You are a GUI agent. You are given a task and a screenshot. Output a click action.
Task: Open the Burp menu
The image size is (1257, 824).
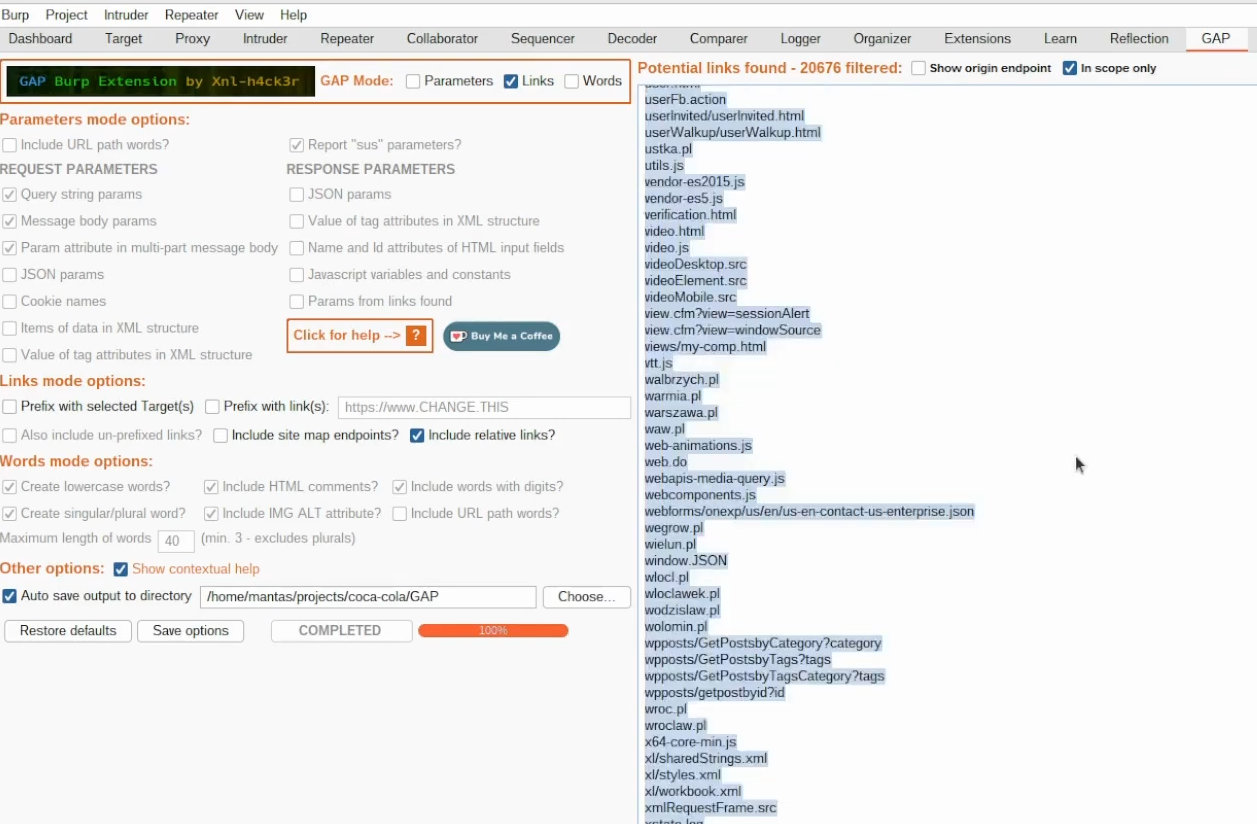pyautogui.click(x=16, y=14)
